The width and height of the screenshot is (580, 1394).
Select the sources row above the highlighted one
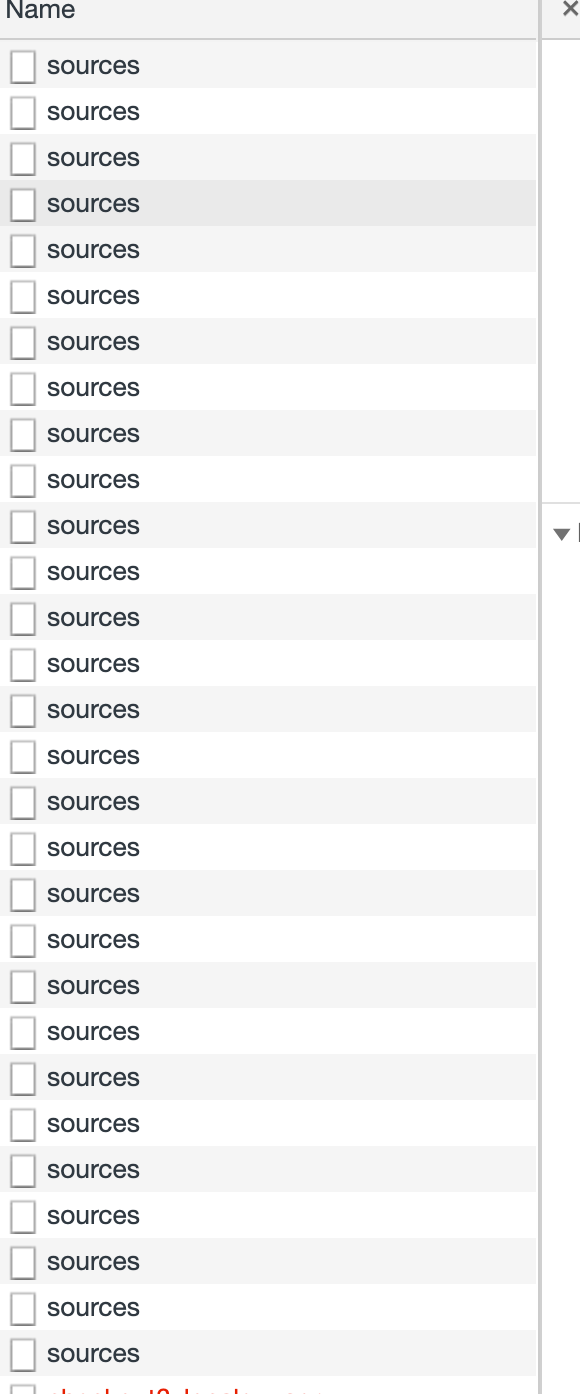pyautogui.click(x=93, y=158)
